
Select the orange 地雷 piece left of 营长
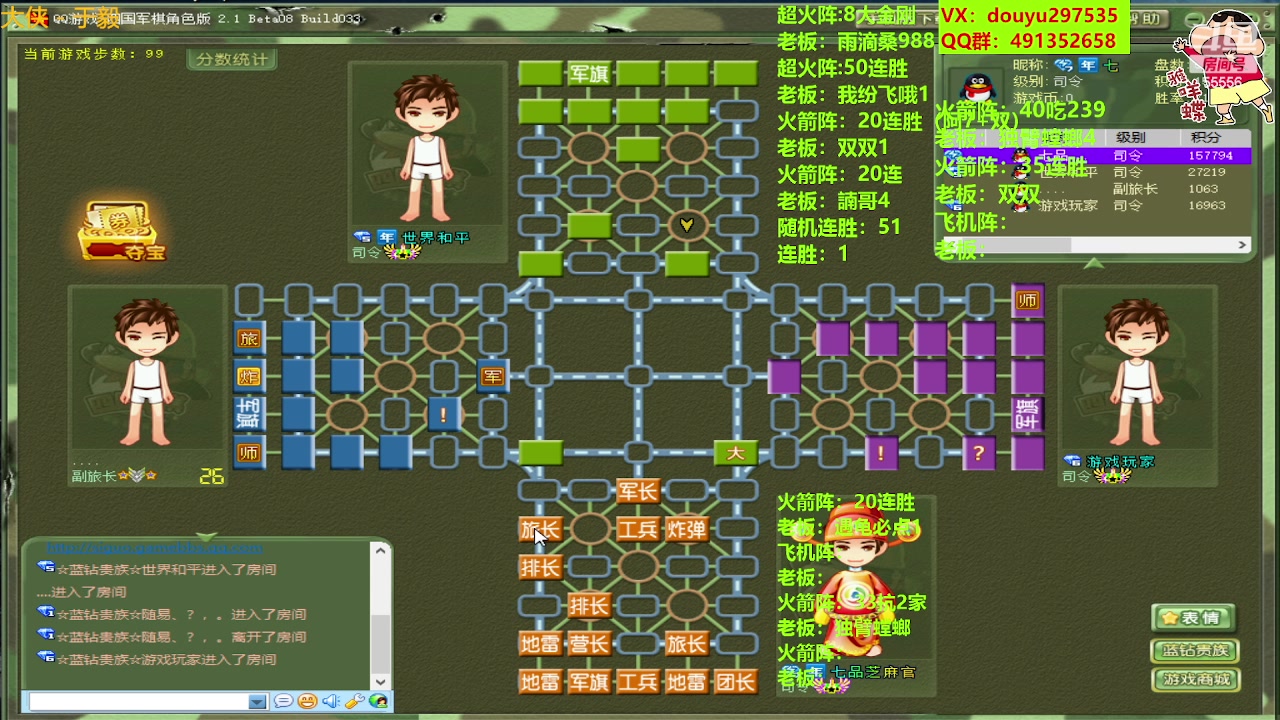pos(540,643)
